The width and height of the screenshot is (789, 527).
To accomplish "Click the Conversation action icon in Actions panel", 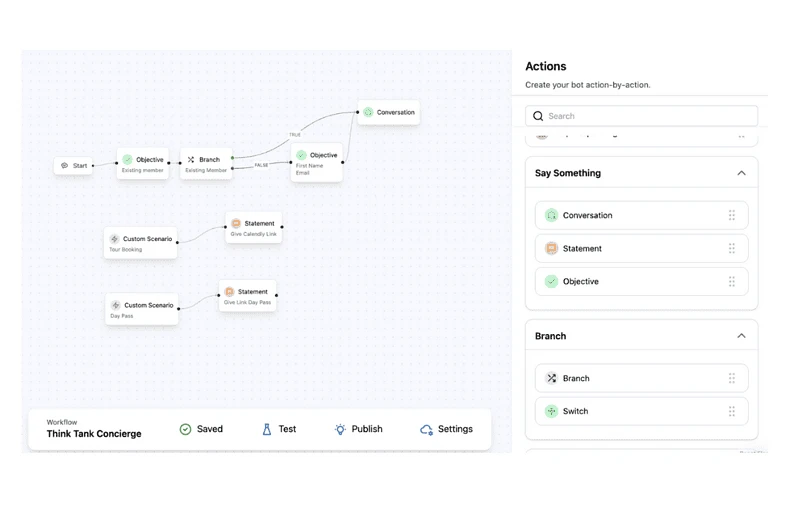I will coord(551,215).
